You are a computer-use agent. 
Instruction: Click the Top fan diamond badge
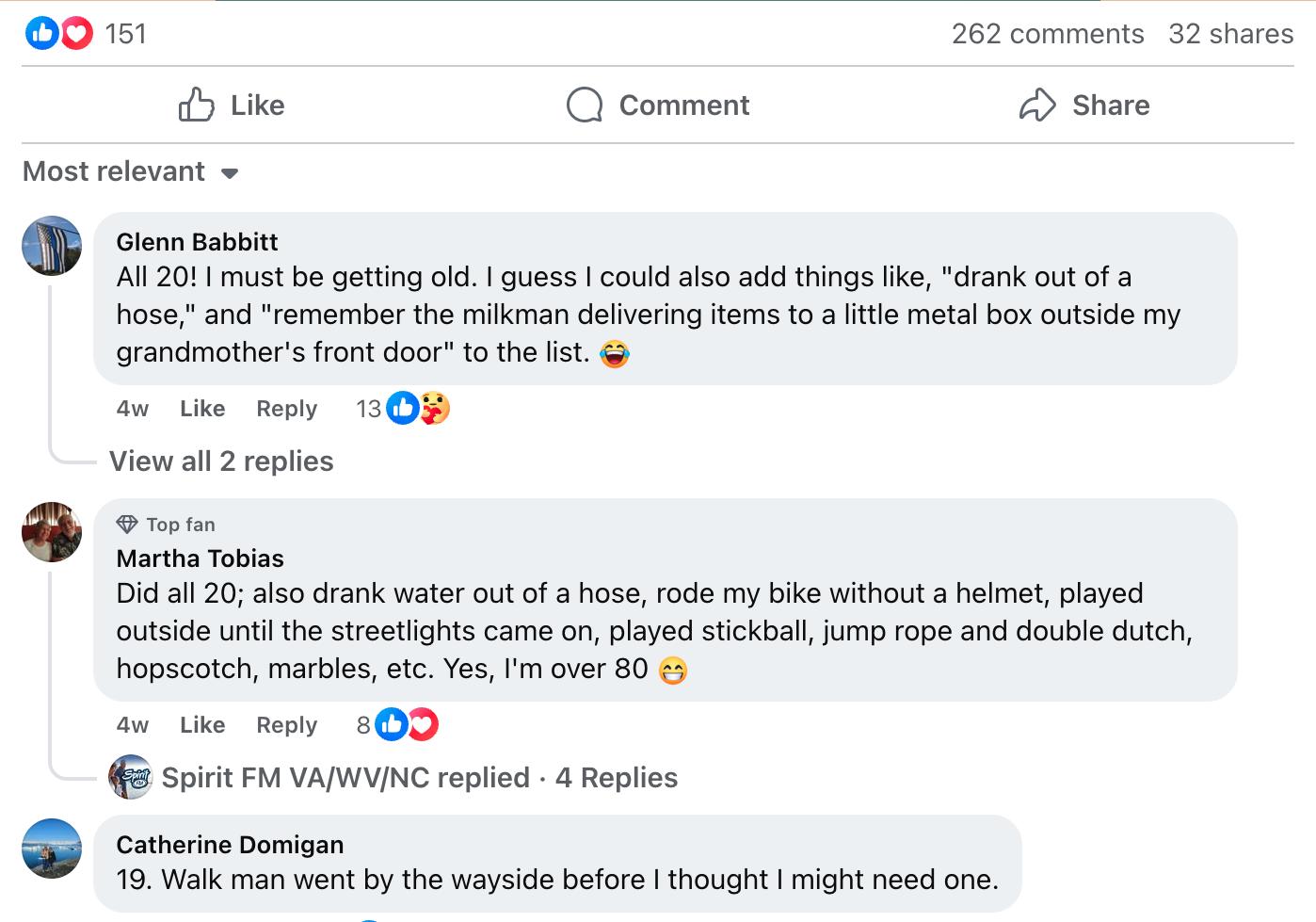(x=127, y=525)
